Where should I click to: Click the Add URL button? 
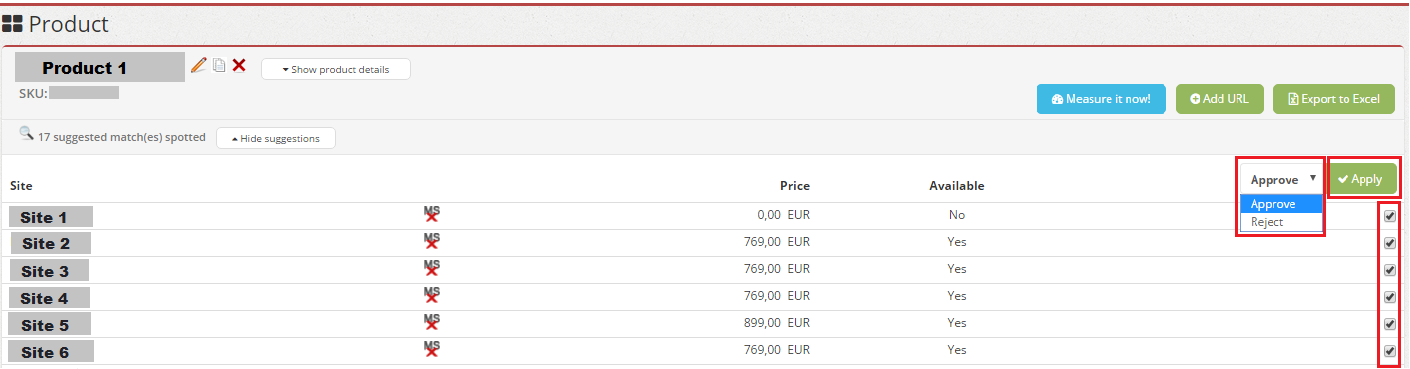click(x=1220, y=99)
